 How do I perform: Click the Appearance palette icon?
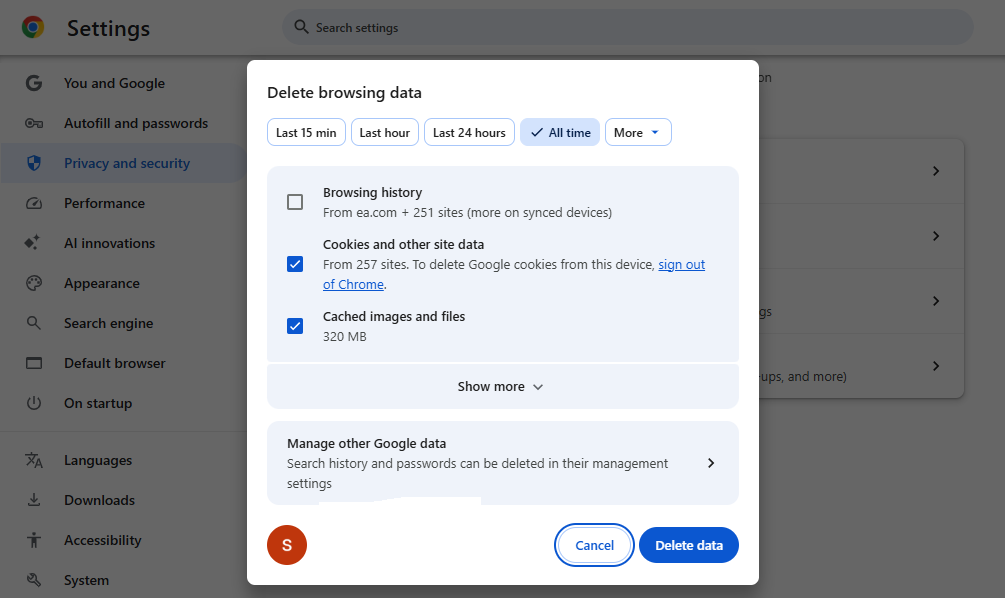pyautogui.click(x=34, y=283)
